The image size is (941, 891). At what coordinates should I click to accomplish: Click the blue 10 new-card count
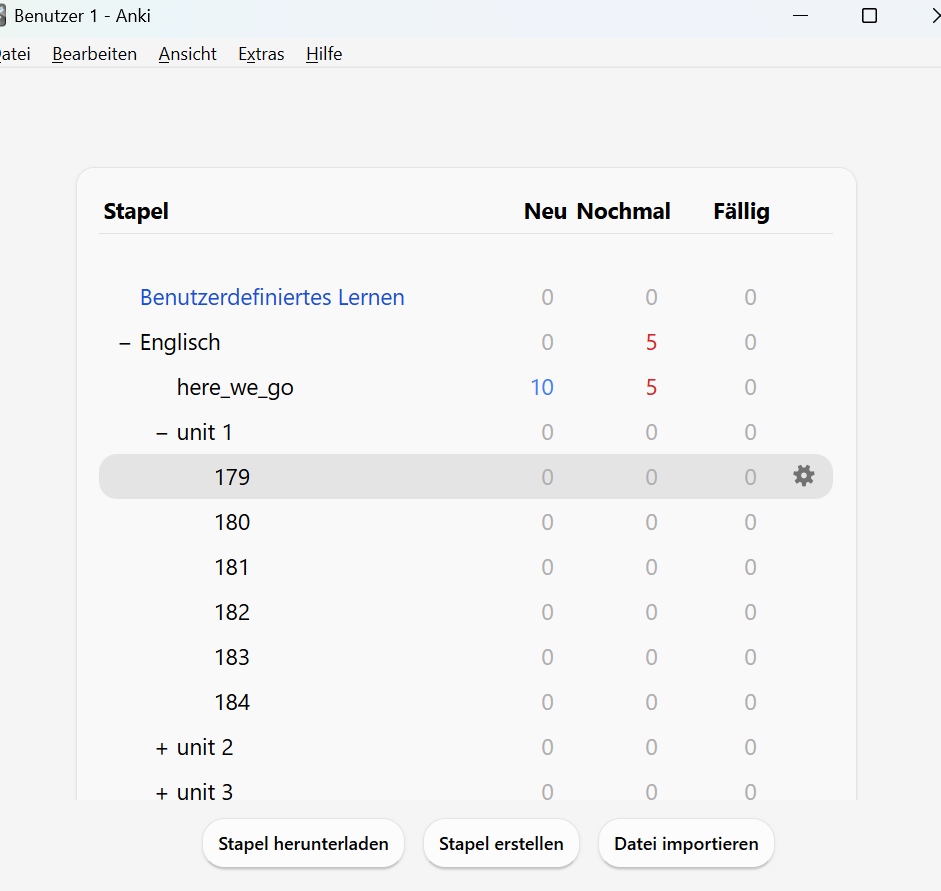pyautogui.click(x=542, y=388)
